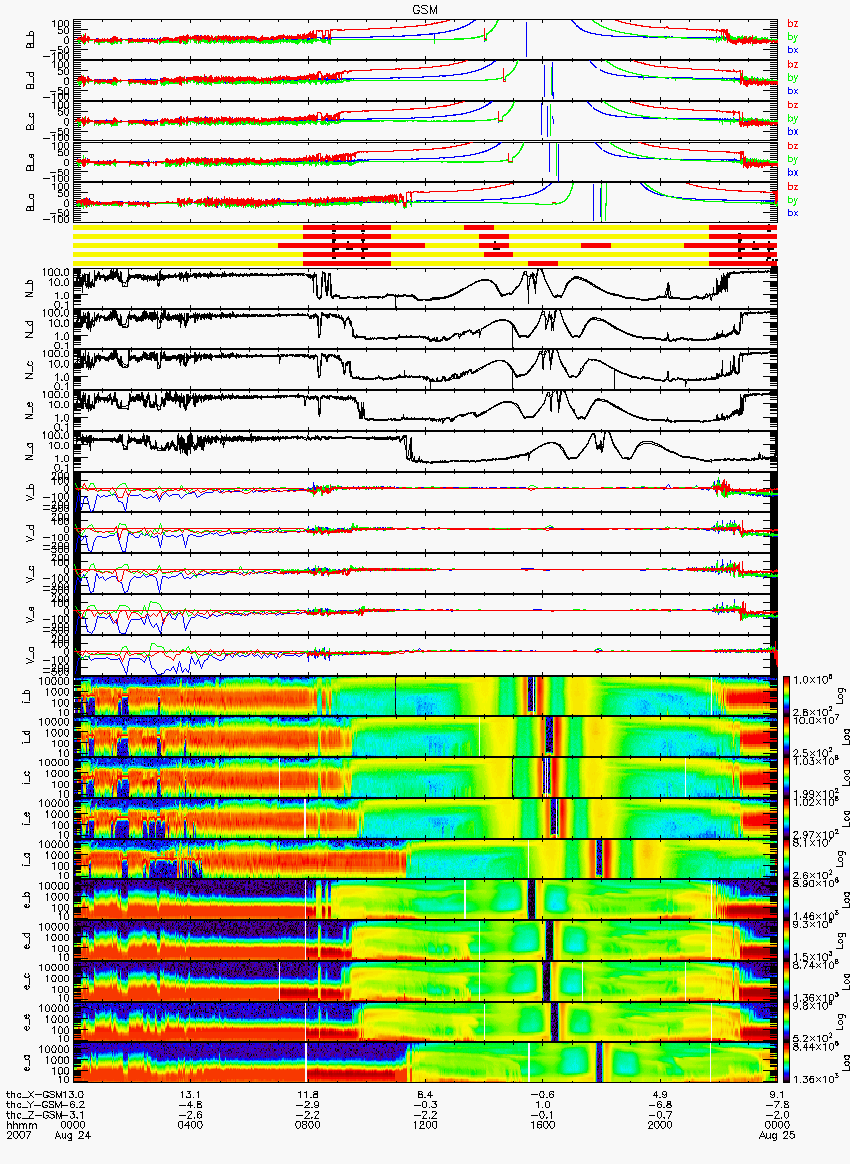Viewport: 850px width, 1164px height.
Task: Click inside the V_c velocity plot
Action: tap(425, 573)
